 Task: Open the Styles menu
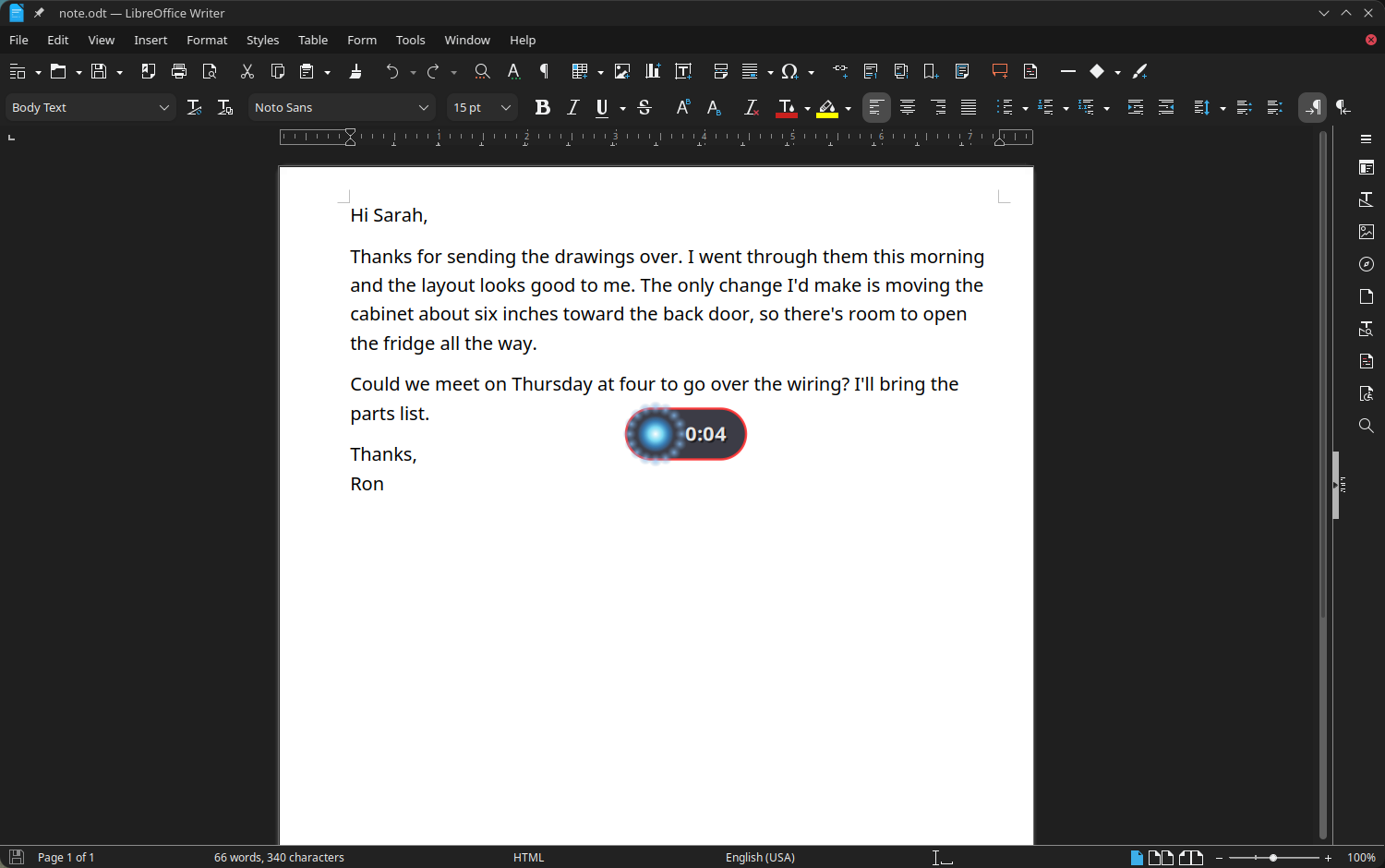(x=262, y=40)
